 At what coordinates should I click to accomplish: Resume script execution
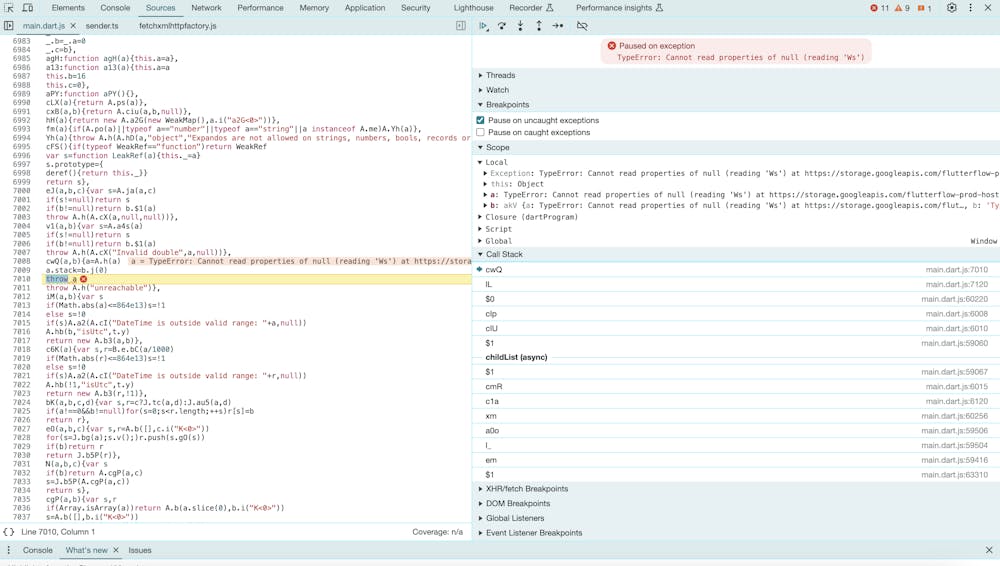tap(484, 26)
